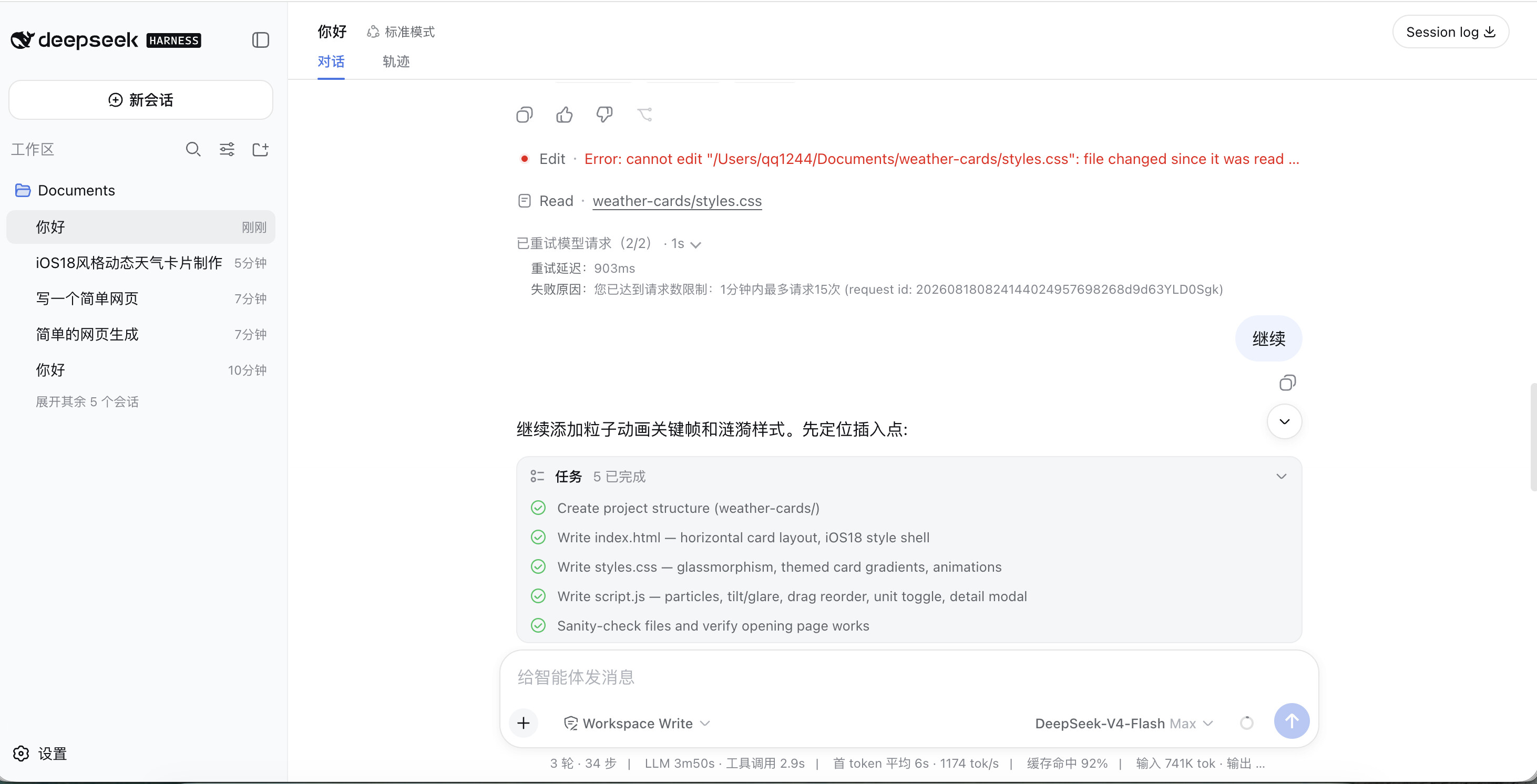The width and height of the screenshot is (1537, 784).
Task: Click the attachment plus button in the composer
Action: 524,723
